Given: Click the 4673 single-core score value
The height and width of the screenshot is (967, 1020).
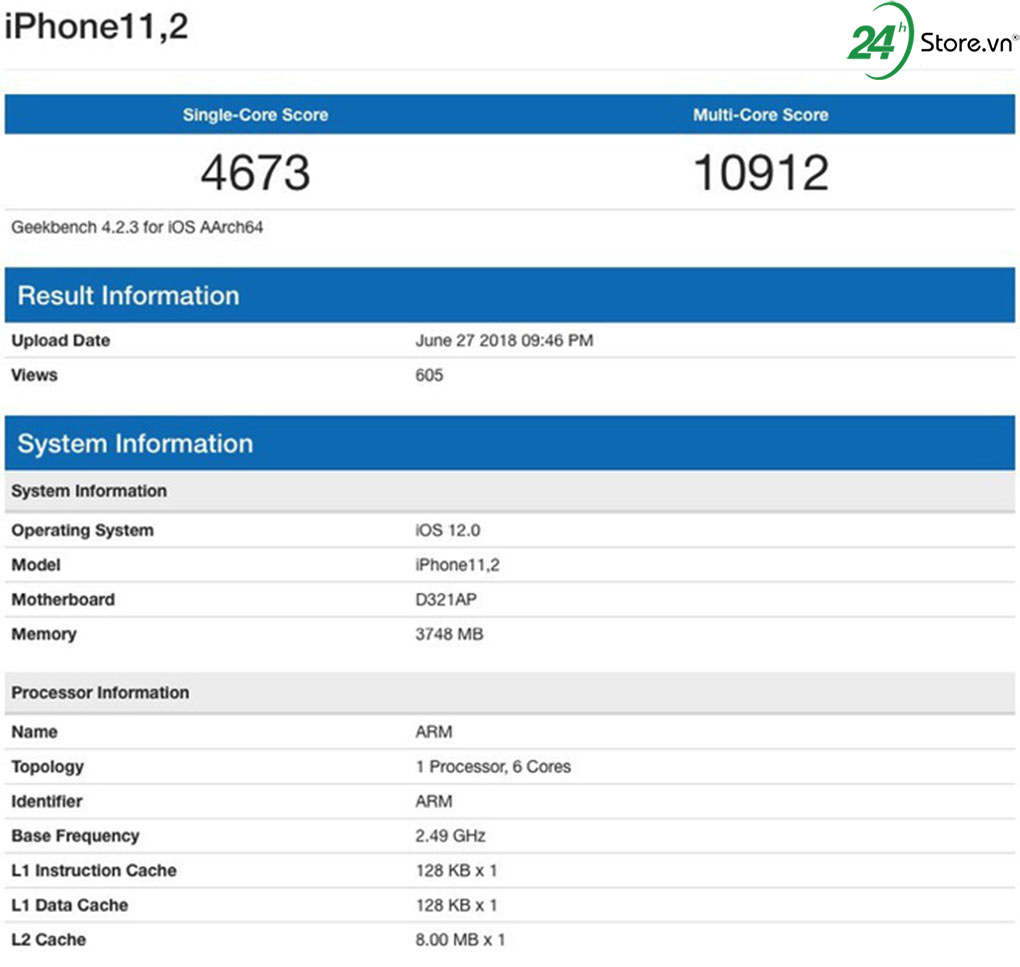Looking at the screenshot, I should click(253, 172).
